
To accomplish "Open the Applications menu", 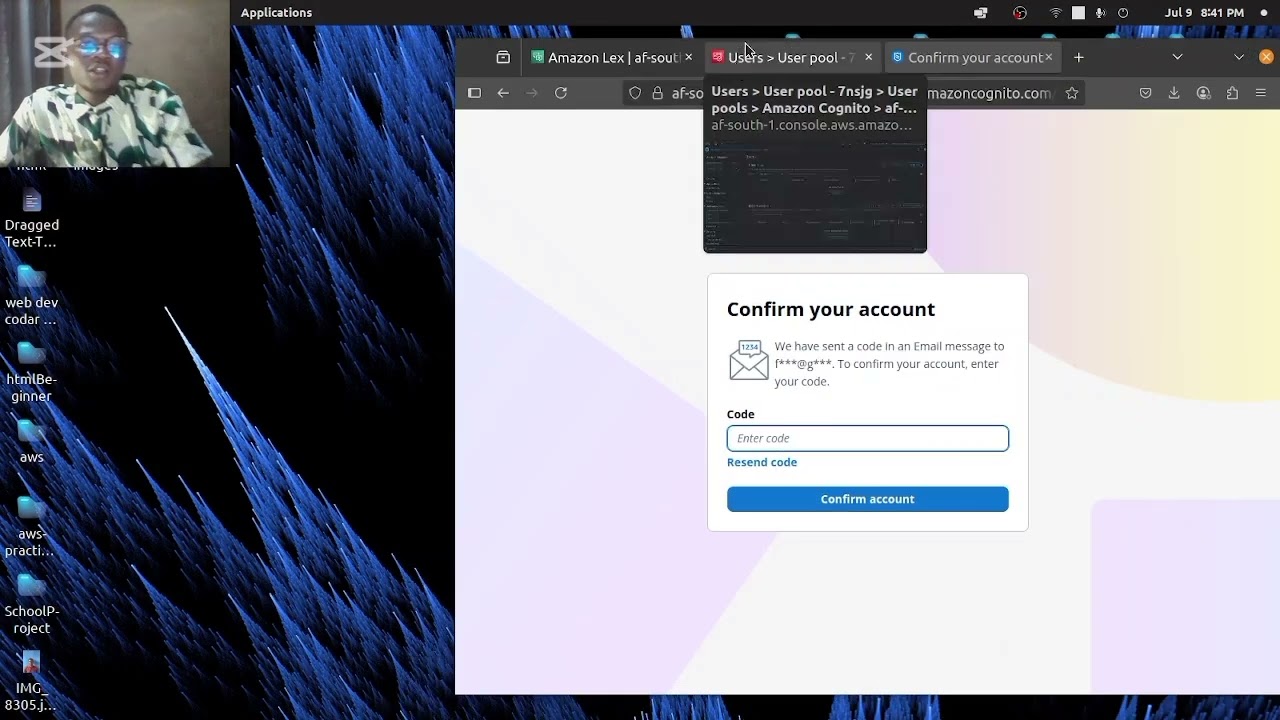I will click(276, 13).
